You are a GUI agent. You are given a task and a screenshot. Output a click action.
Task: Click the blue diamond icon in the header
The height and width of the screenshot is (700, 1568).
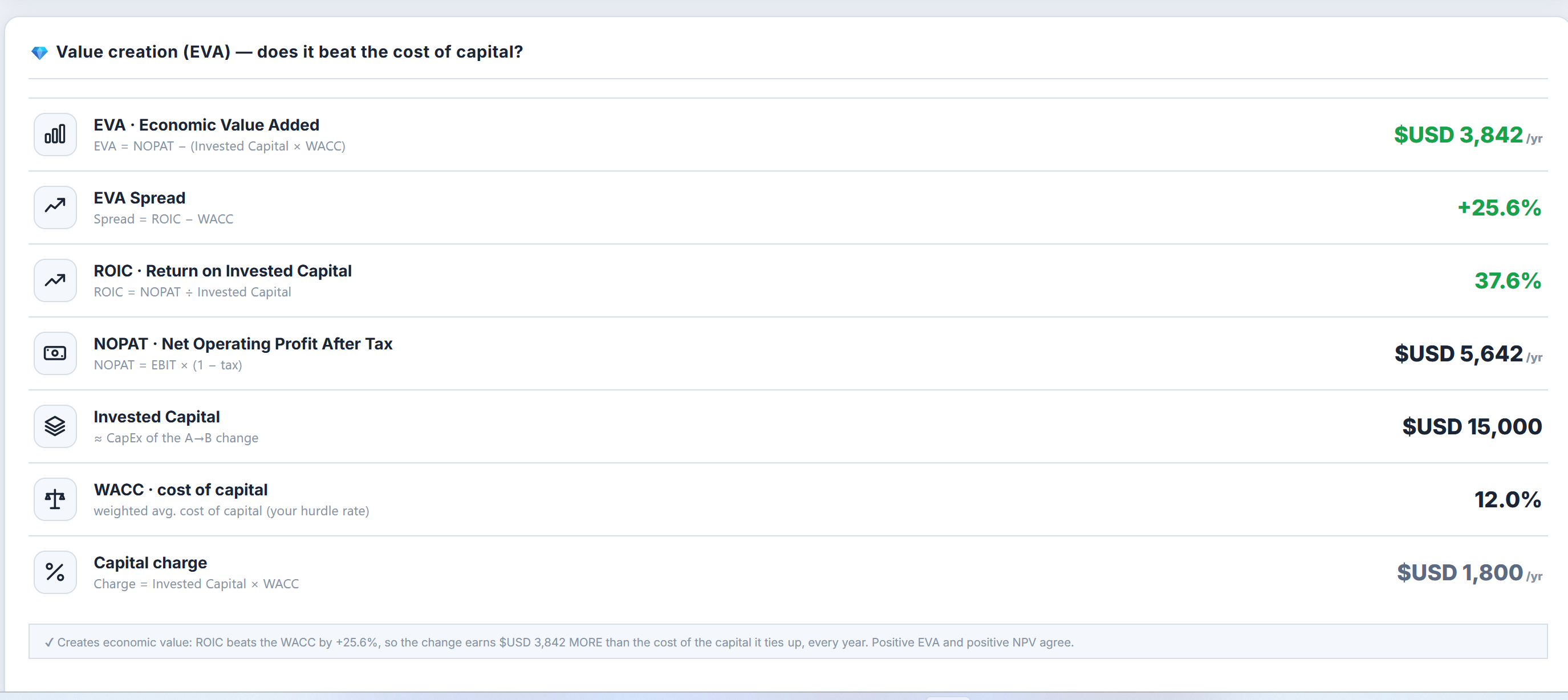39,53
